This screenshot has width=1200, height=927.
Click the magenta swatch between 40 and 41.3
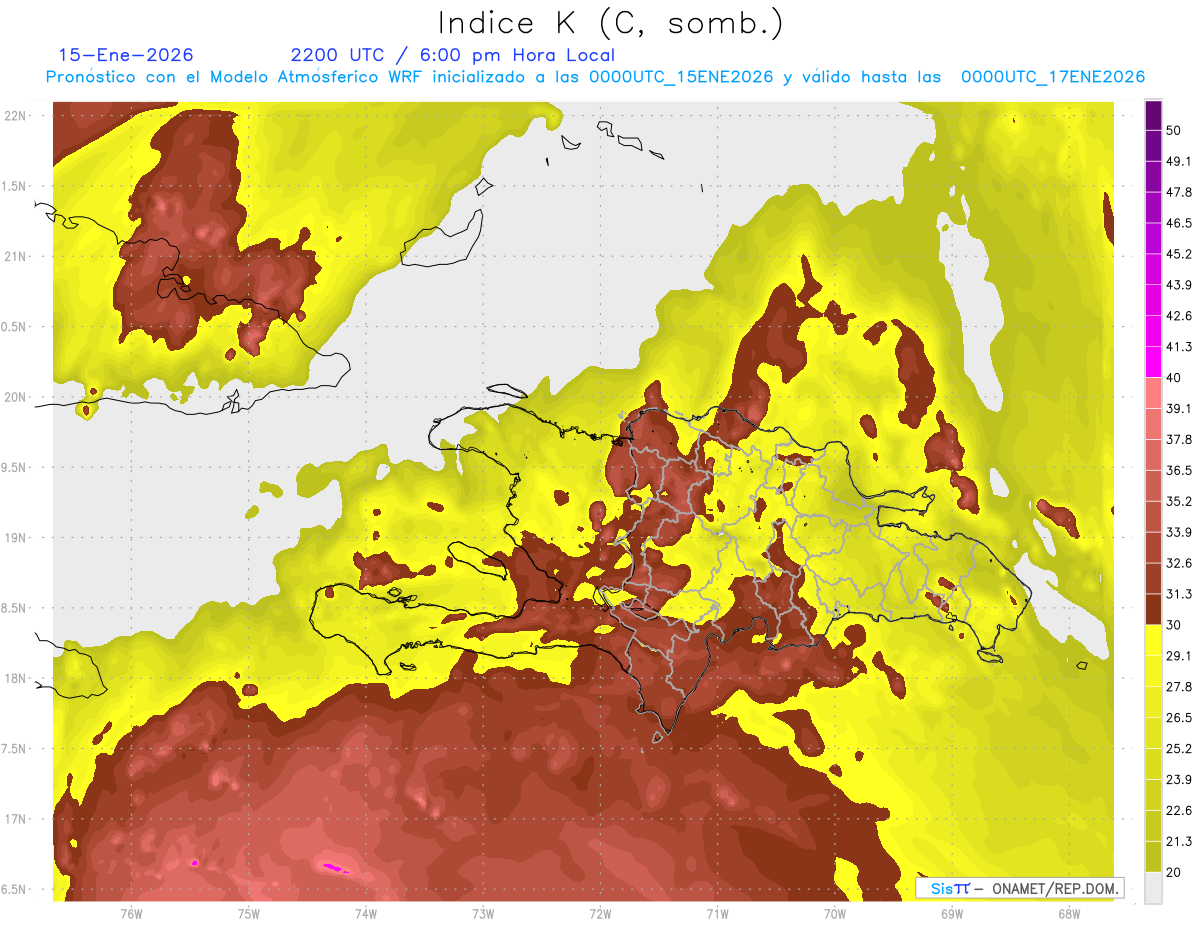click(1153, 362)
